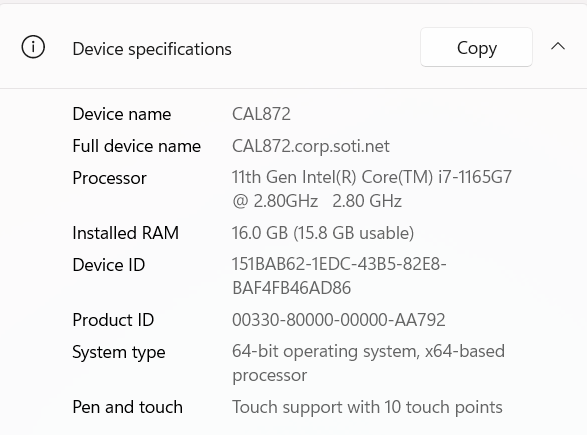Click the full device name CAL872.corp.soti.net
This screenshot has height=435, width=587.
coord(311,146)
